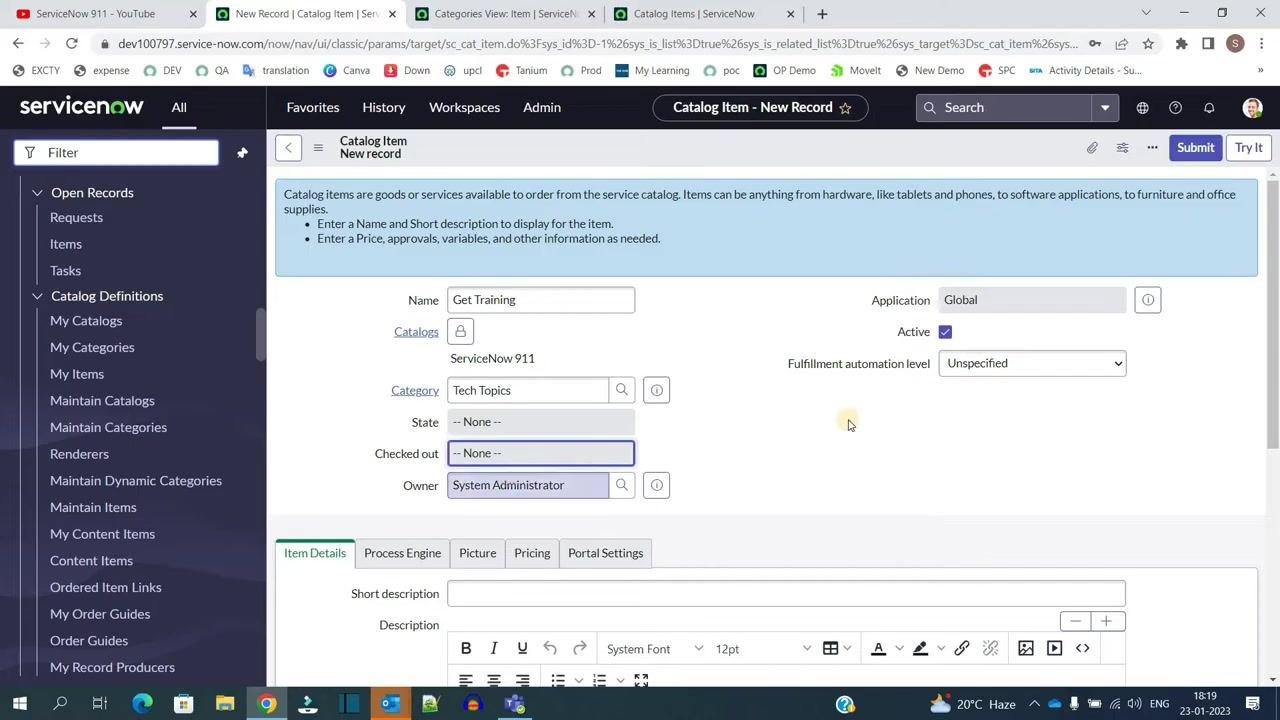Screen dimensions: 1280x720
Task: Expand the search scope dropdown arrow
Action: [1105, 108]
